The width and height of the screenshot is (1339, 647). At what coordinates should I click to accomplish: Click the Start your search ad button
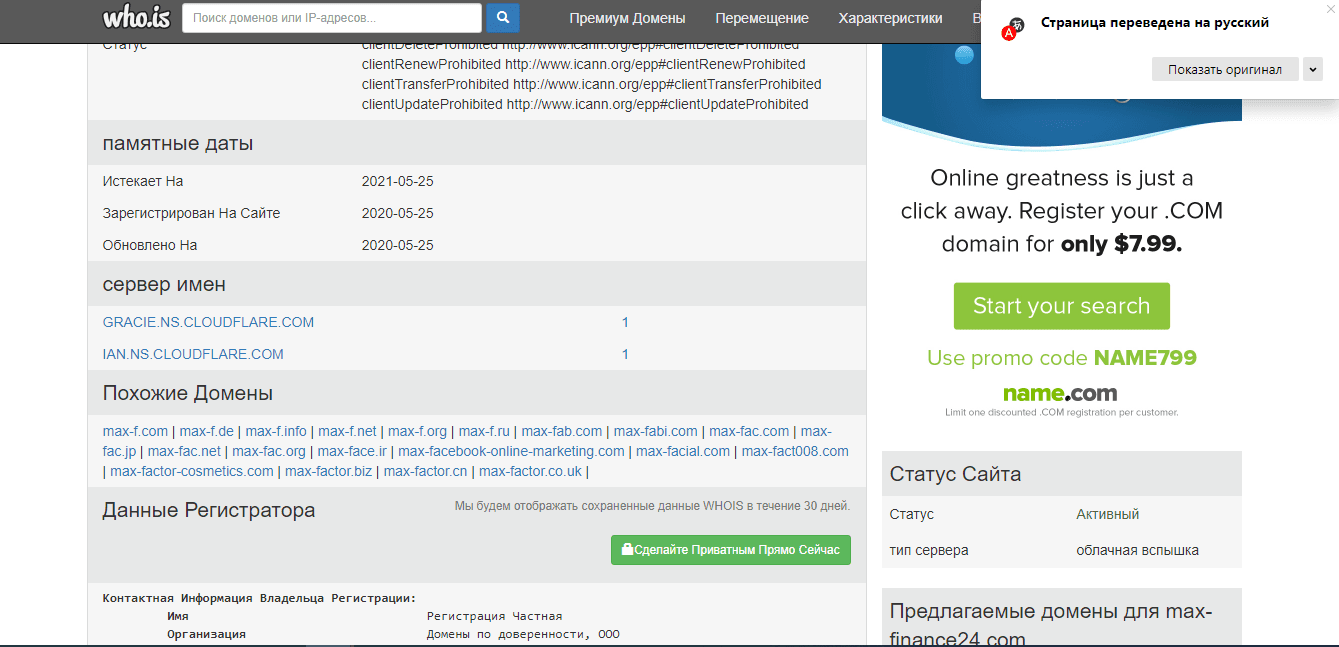click(1061, 306)
